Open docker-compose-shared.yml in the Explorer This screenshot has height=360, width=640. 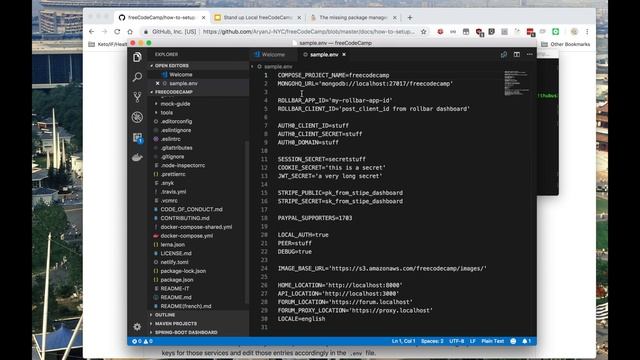(x=196, y=227)
